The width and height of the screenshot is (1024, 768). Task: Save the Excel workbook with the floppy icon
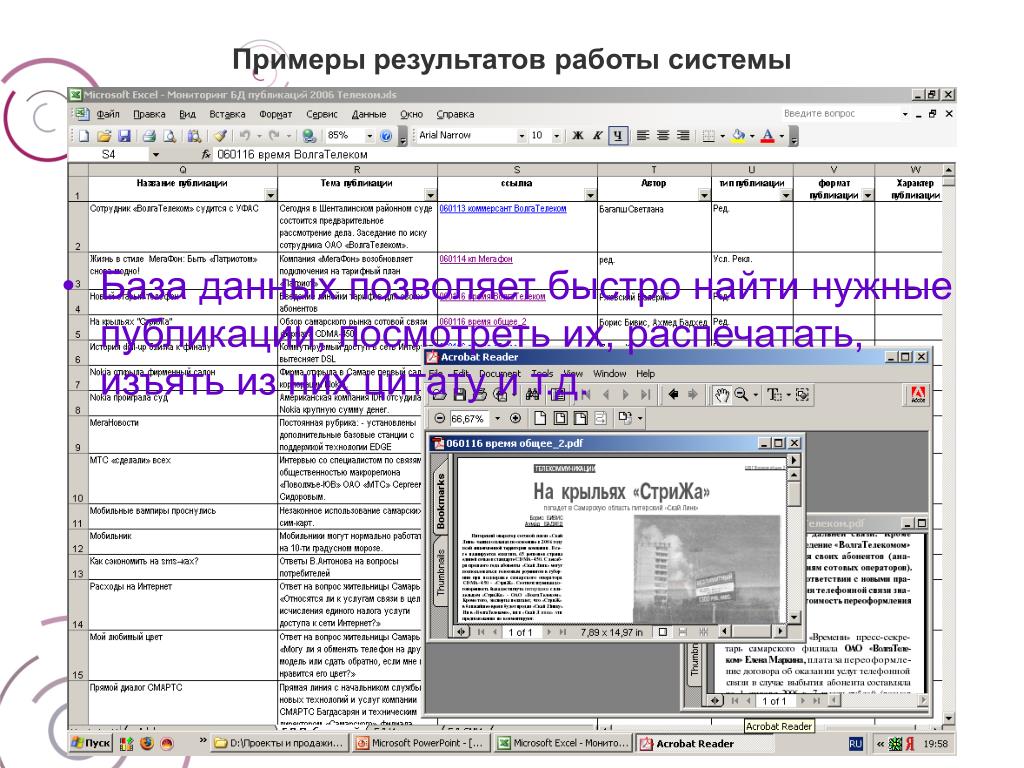coord(124,136)
